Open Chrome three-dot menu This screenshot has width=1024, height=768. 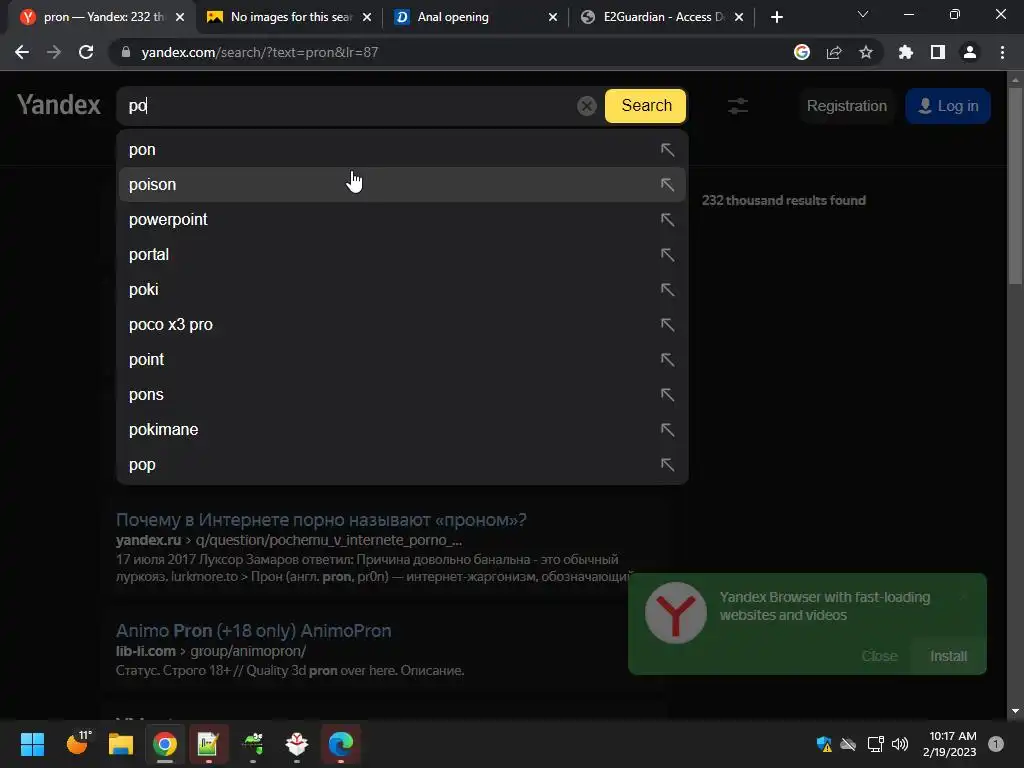[1002, 52]
